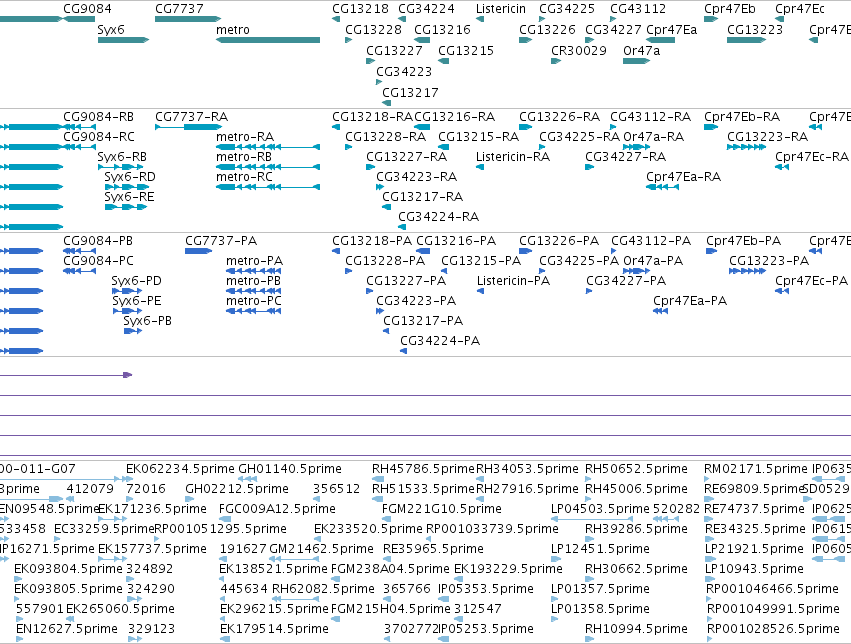Click the Syx6 gene label

[111, 29]
